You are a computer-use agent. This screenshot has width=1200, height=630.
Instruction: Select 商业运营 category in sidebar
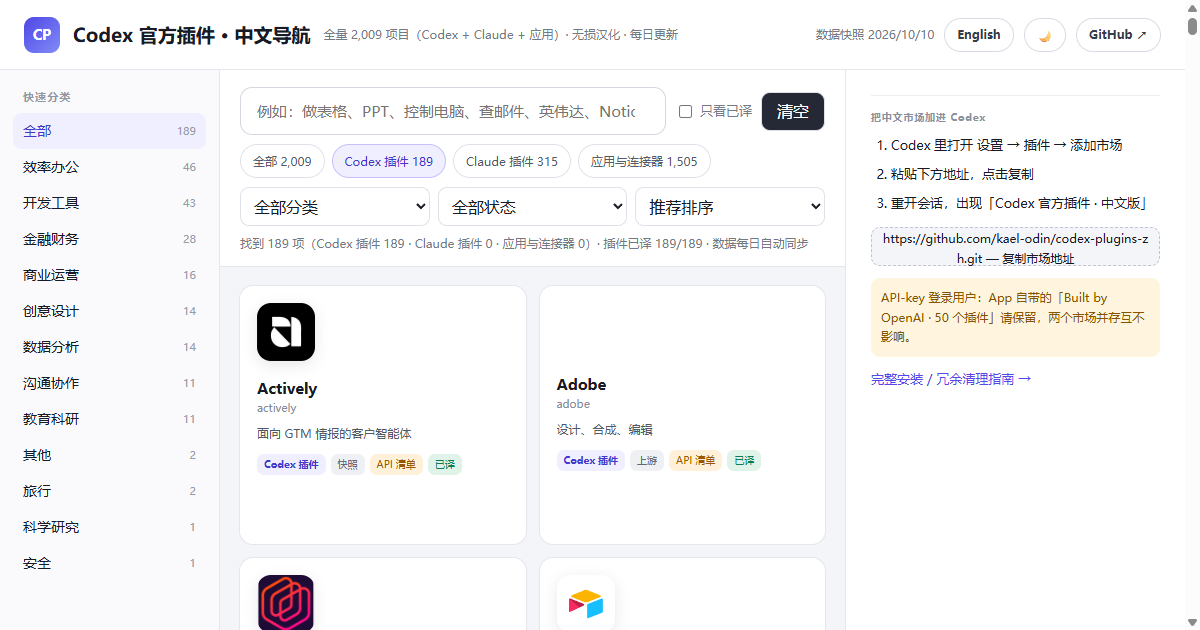pyautogui.click(x=109, y=275)
